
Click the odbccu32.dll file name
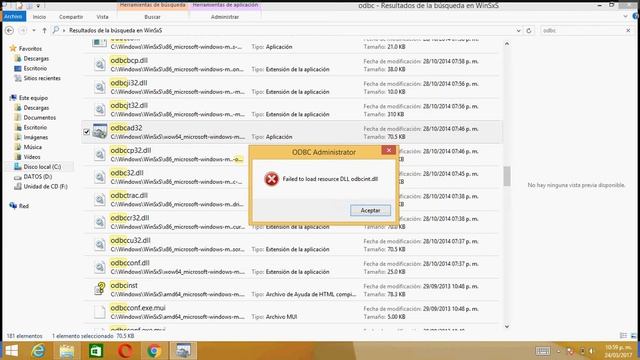click(x=130, y=240)
